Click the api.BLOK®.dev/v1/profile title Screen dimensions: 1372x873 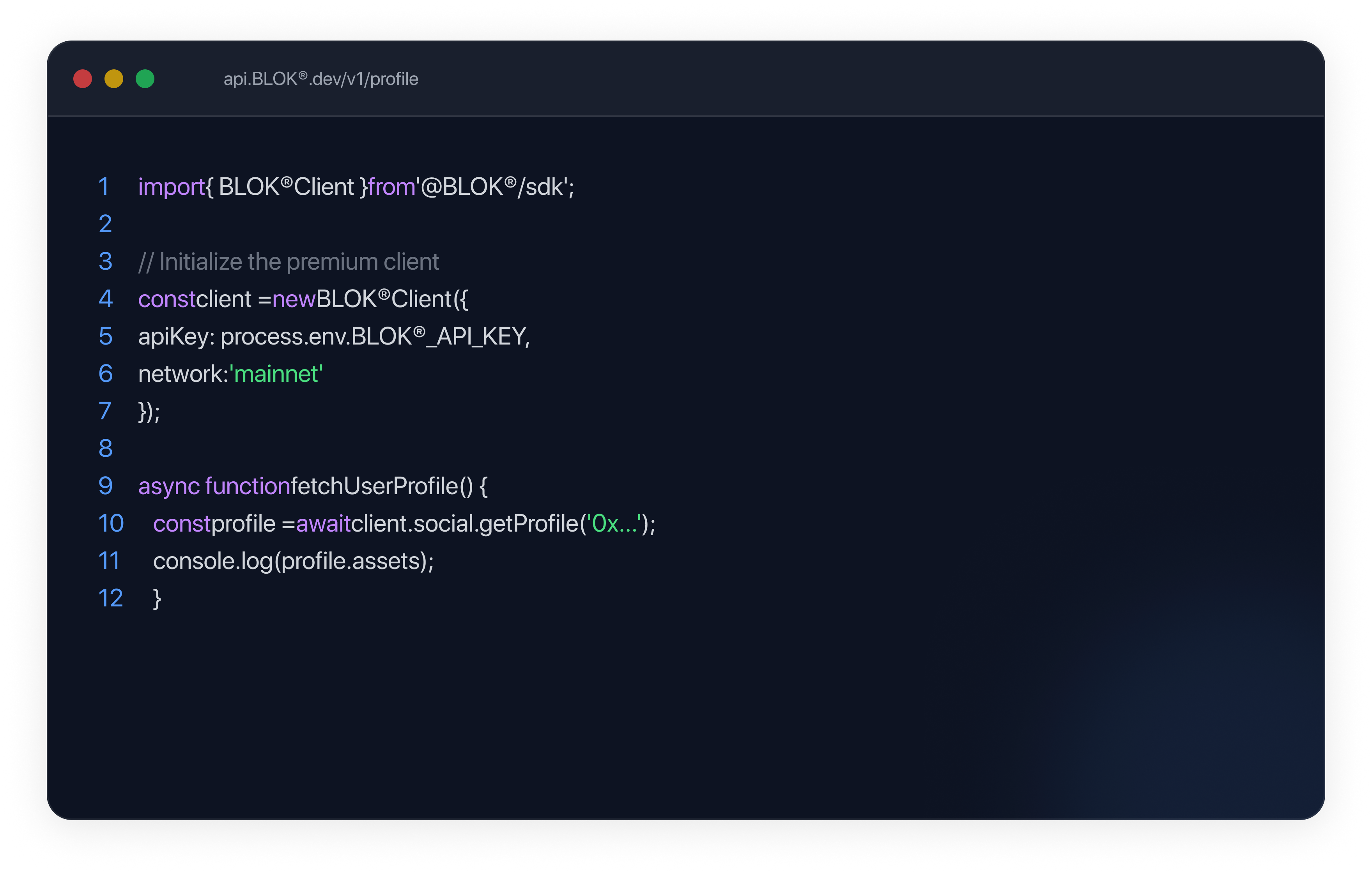321,79
